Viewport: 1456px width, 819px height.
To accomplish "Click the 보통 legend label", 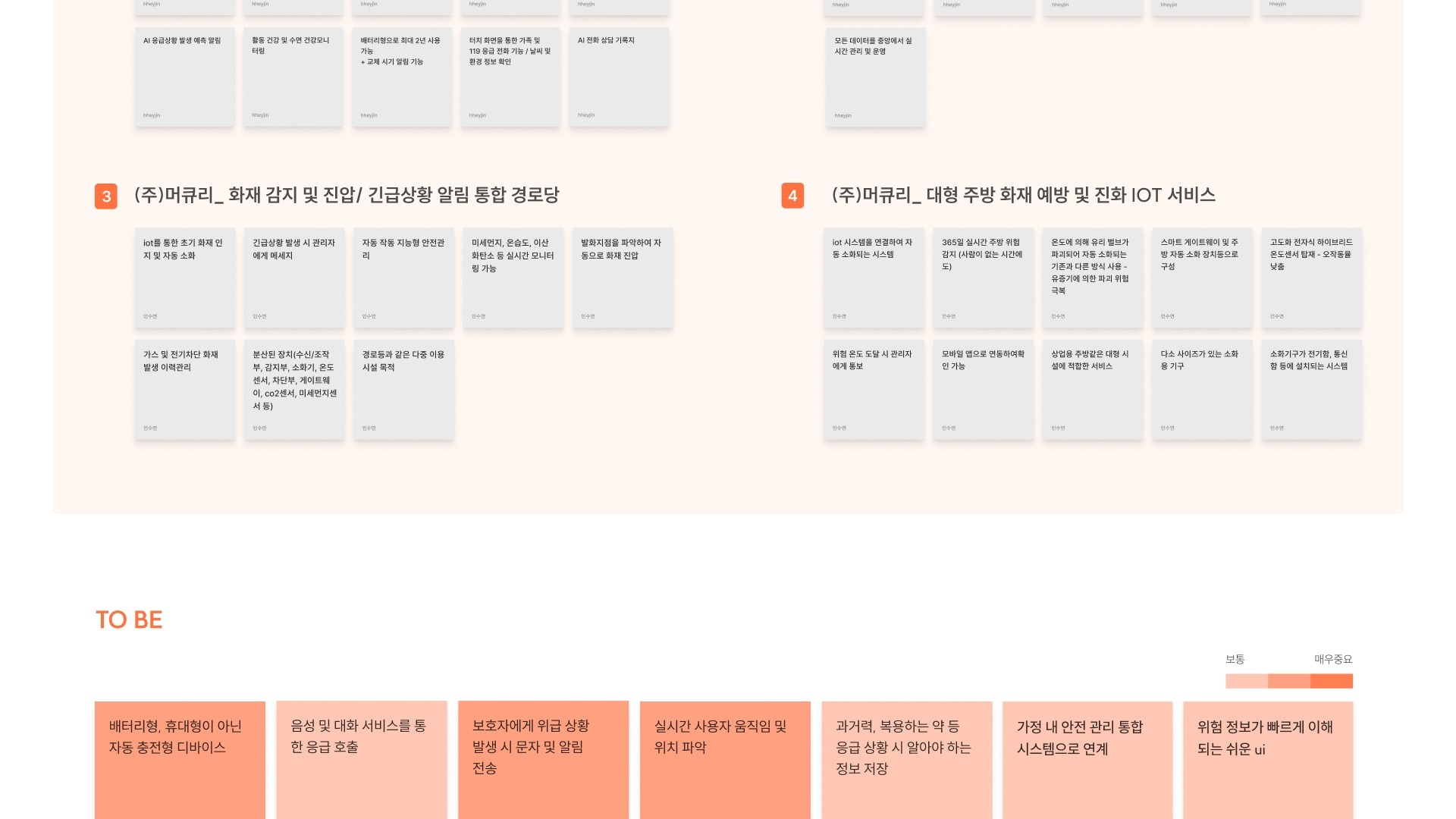I will (x=1235, y=659).
